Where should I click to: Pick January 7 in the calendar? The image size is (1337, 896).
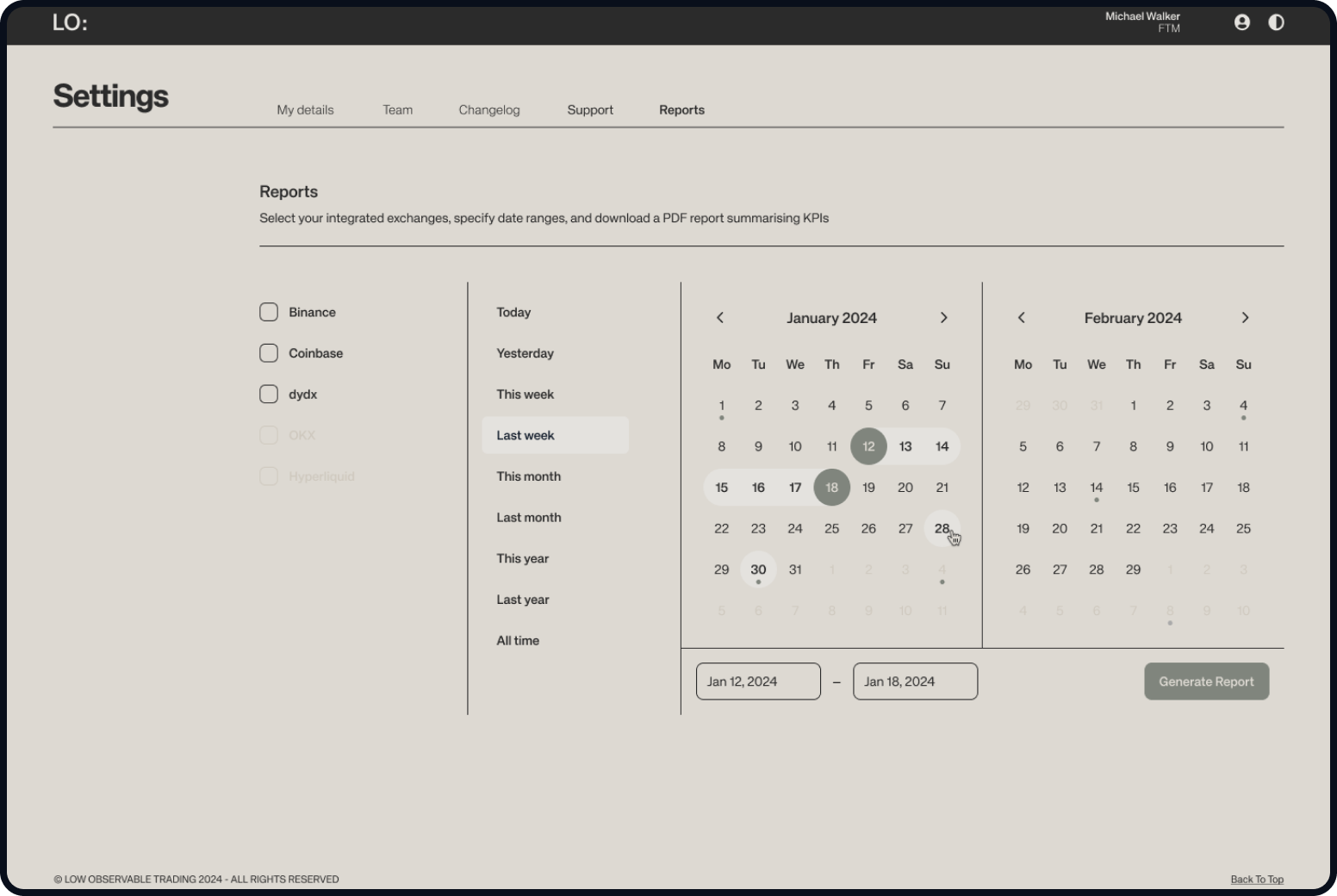942,405
